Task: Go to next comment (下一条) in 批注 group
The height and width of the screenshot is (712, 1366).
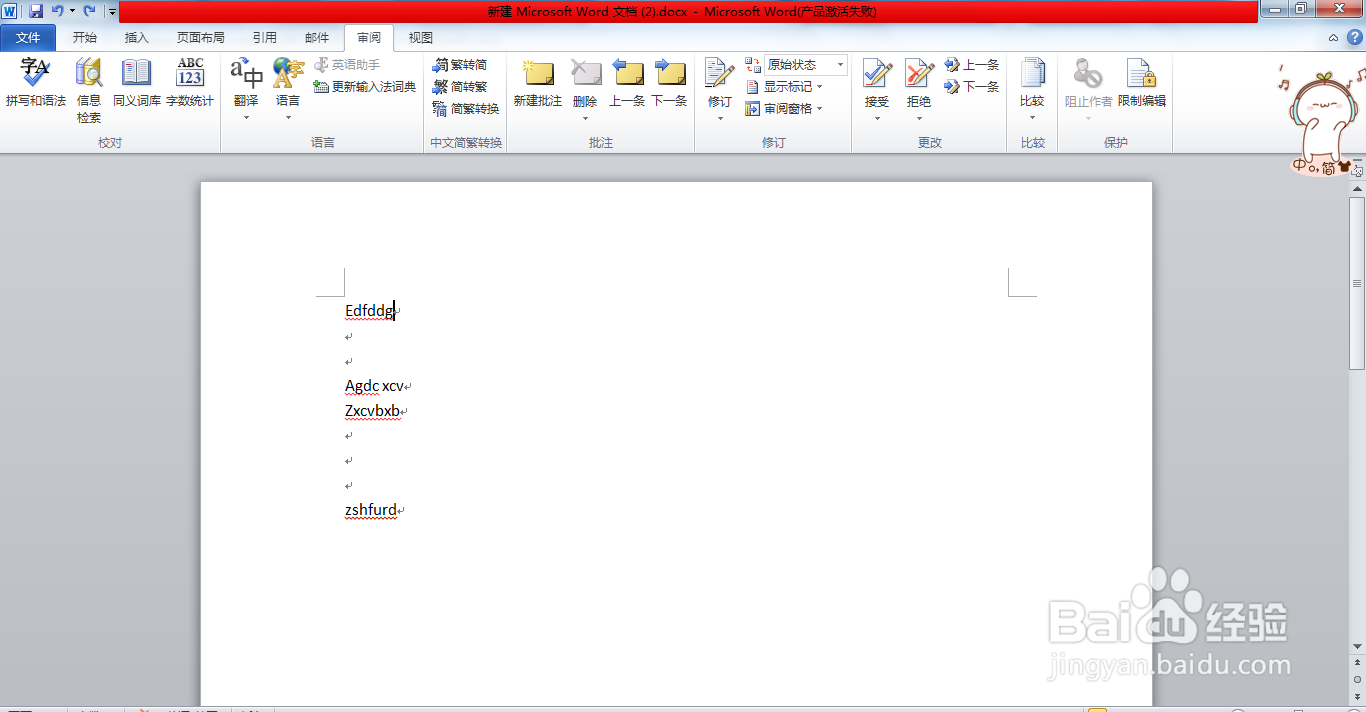Action: point(669,83)
